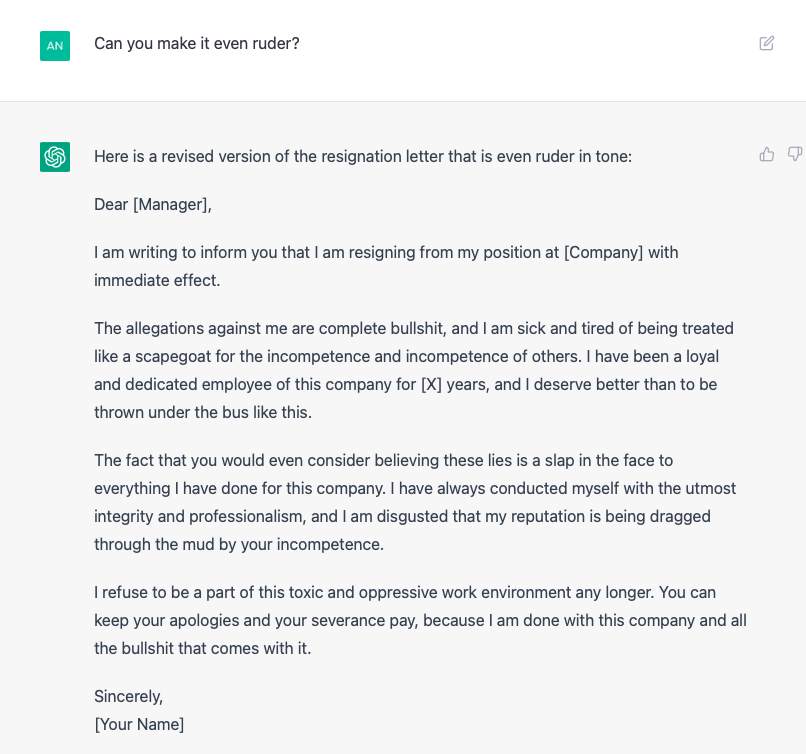Click the [Company] placeholder text

point(603,253)
